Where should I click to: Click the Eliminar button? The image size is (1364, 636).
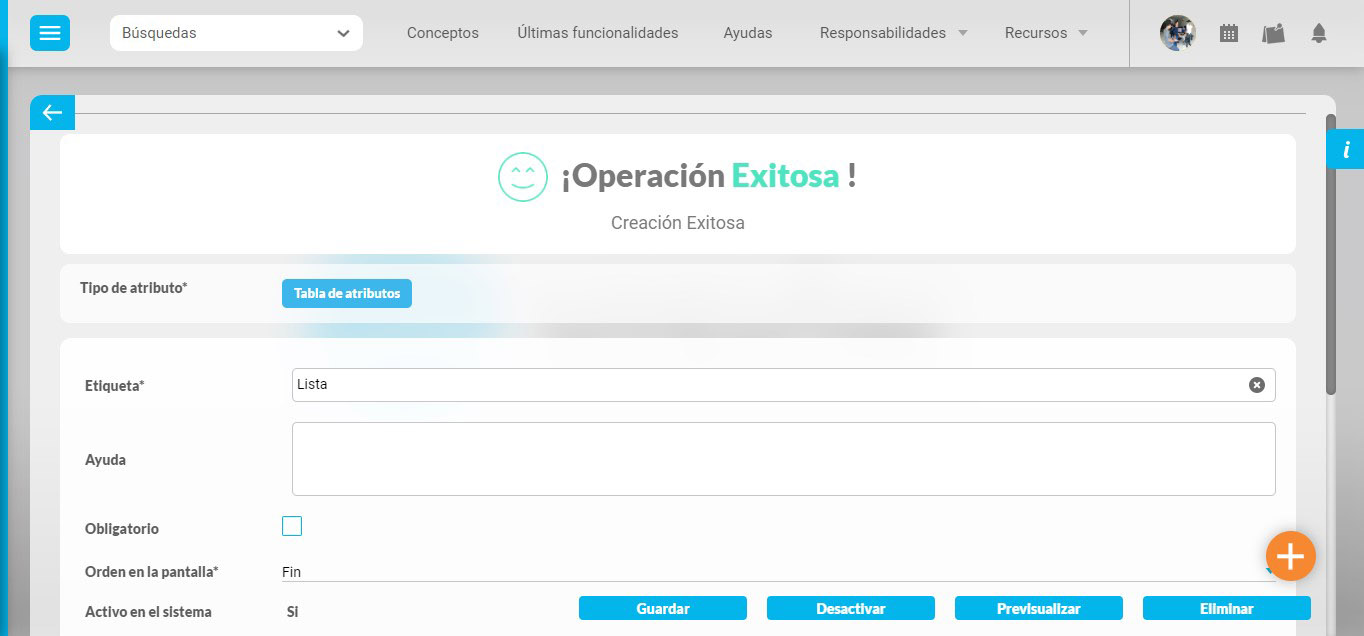tap(1226, 608)
